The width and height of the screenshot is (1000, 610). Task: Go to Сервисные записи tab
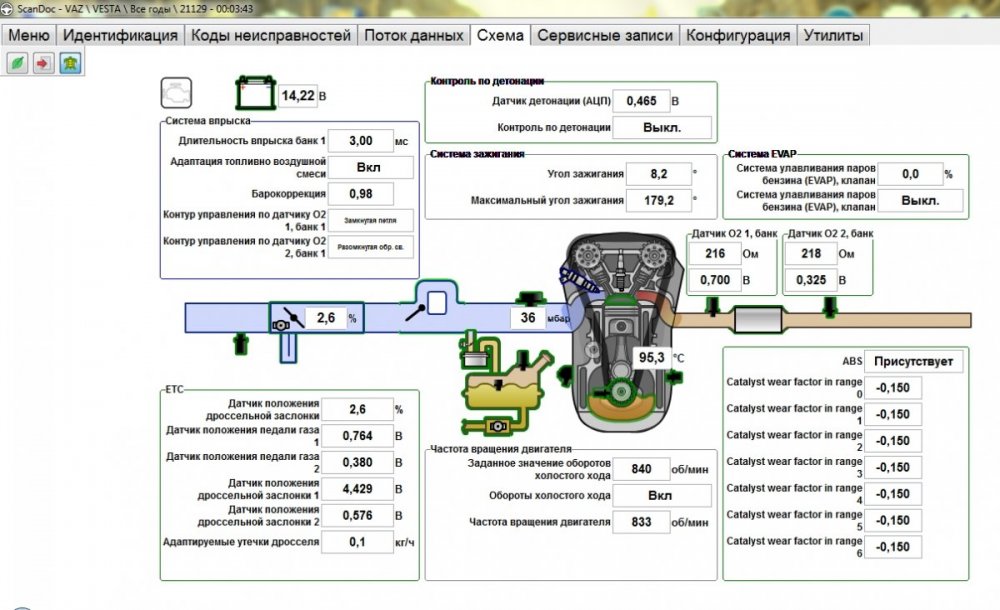point(605,35)
